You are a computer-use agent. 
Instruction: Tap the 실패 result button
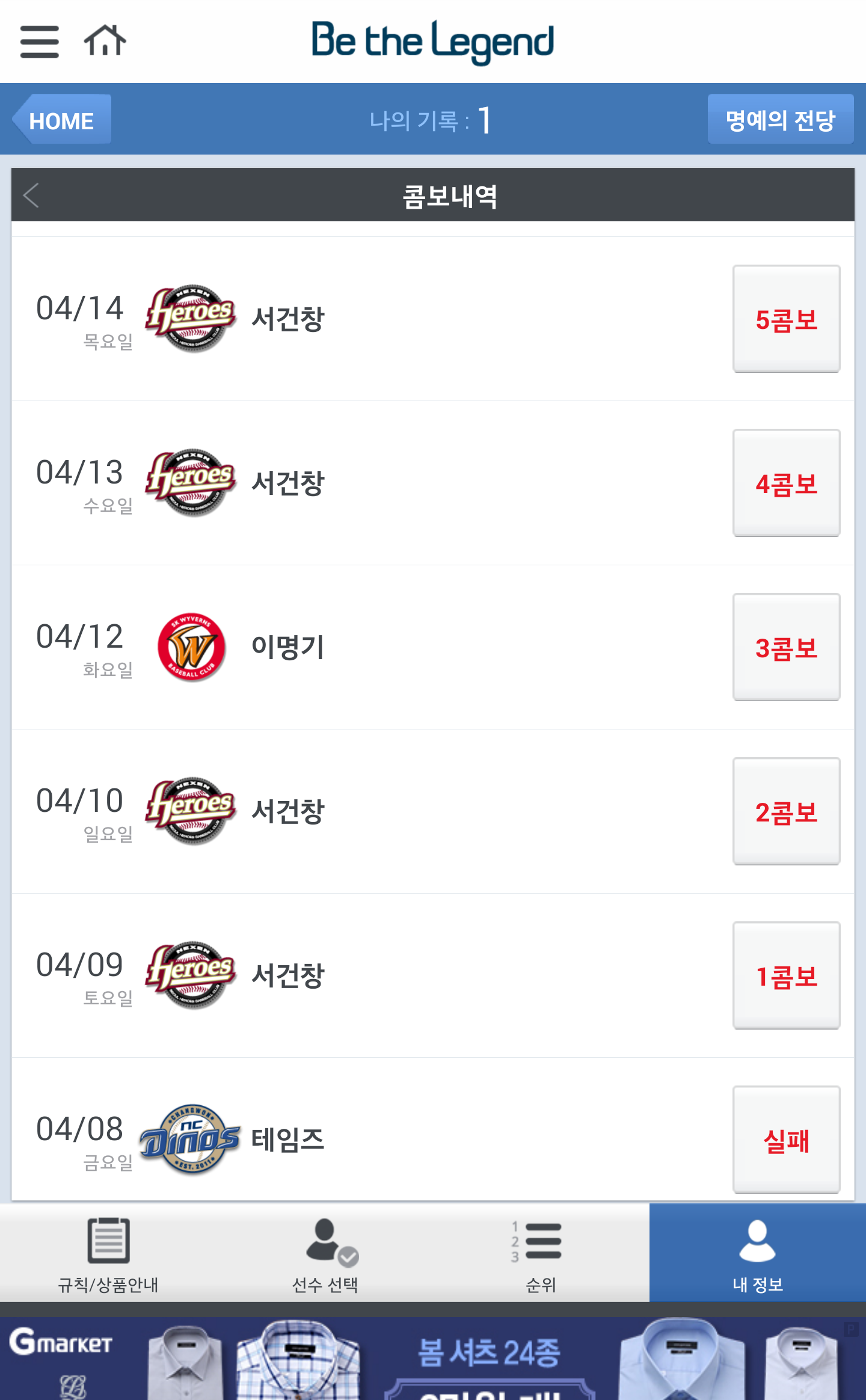[786, 1140]
